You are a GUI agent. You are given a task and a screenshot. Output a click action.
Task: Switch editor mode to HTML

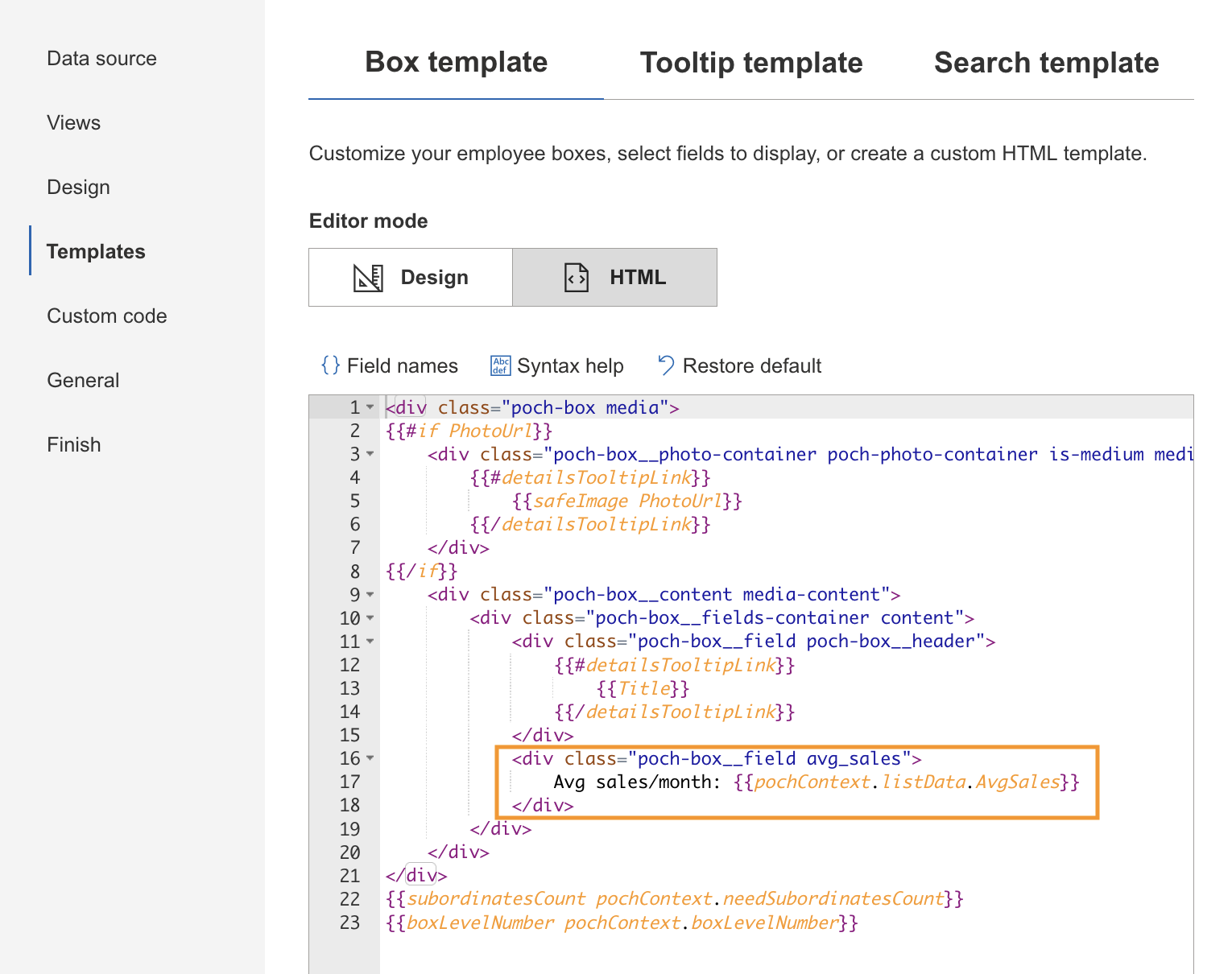click(x=614, y=278)
